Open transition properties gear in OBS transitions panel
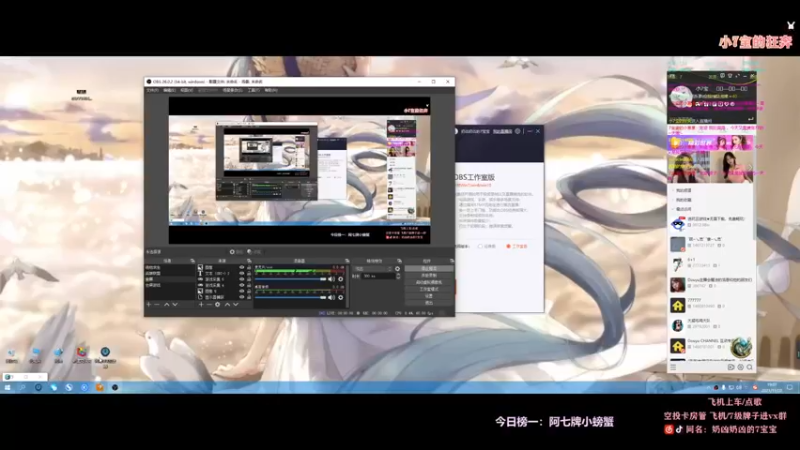The width and height of the screenshot is (800, 450). click(397, 269)
